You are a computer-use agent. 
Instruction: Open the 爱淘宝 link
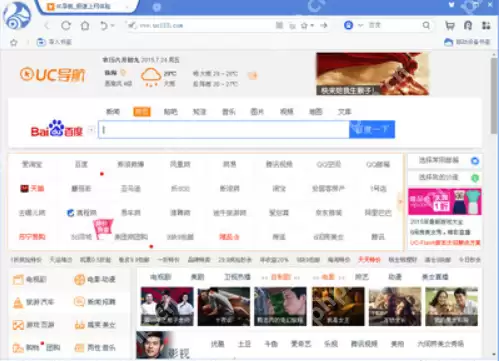tap(32, 164)
